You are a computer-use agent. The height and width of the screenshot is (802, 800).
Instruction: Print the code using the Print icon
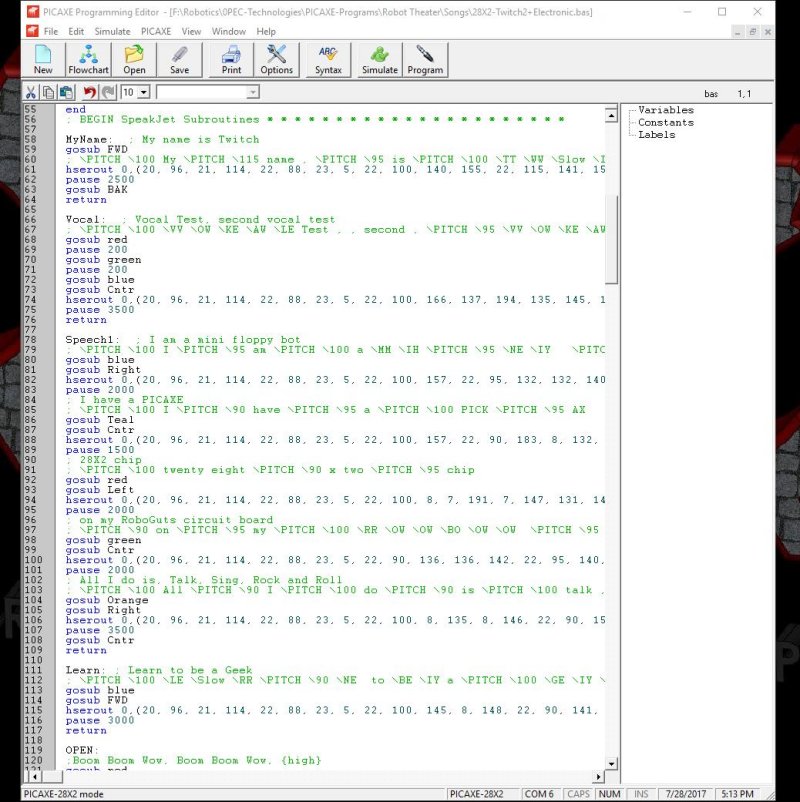click(x=231, y=60)
